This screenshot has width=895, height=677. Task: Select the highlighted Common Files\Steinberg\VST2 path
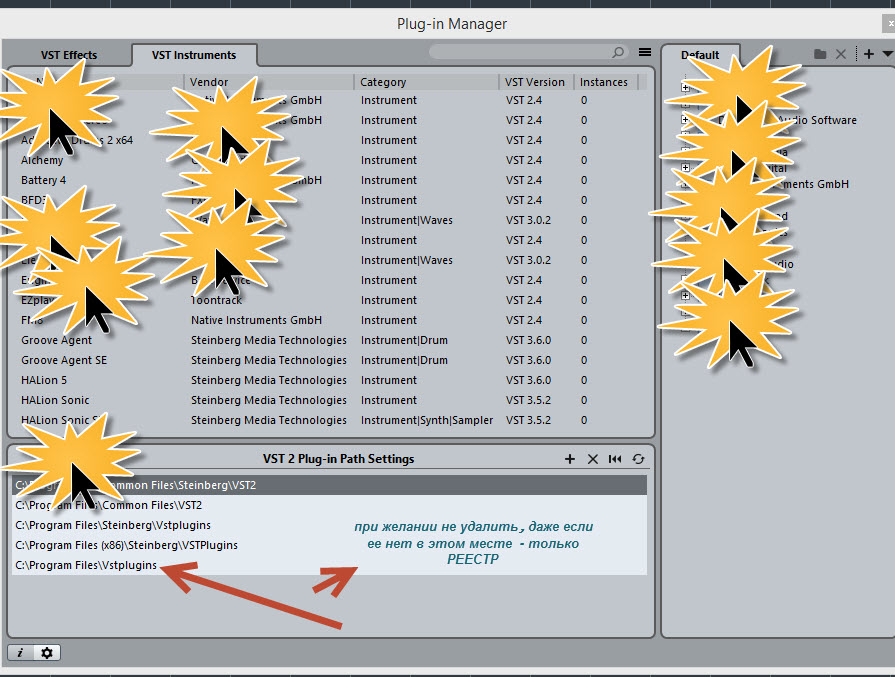coord(329,485)
